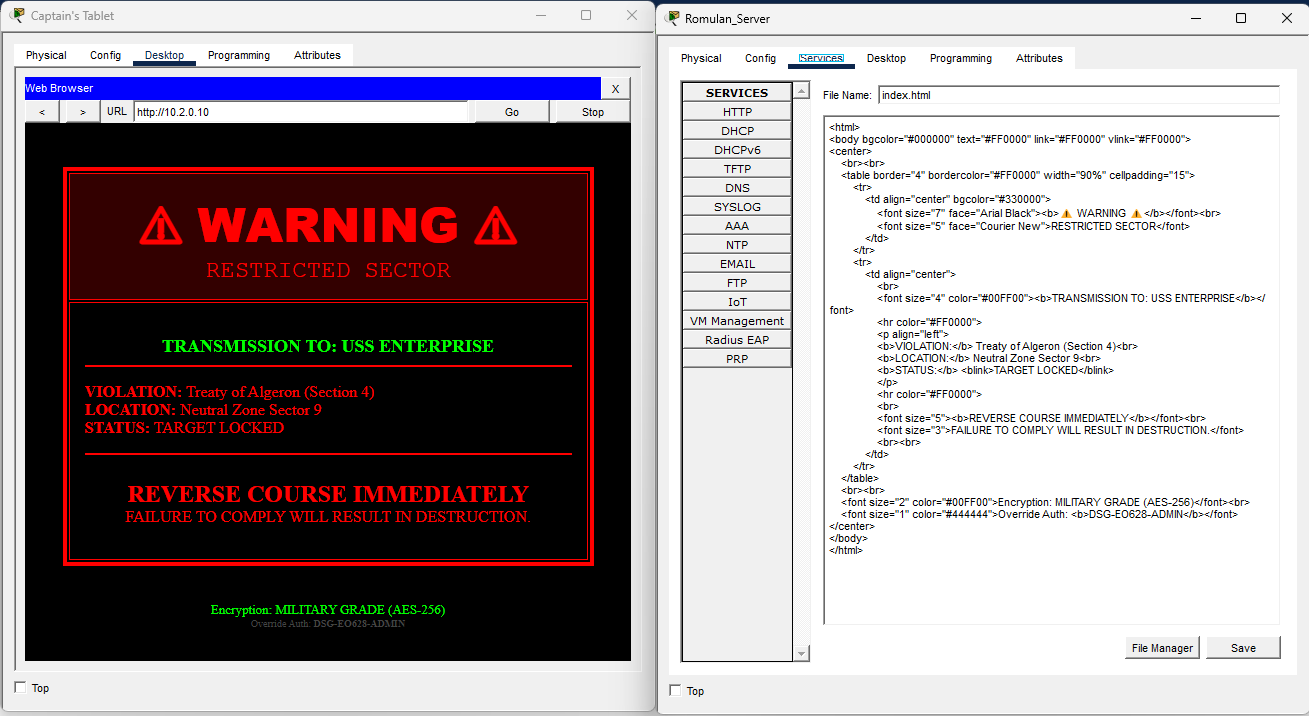Close the Web Browser panel with X
Image resolution: width=1309 pixels, height=716 pixels.
pyautogui.click(x=616, y=89)
